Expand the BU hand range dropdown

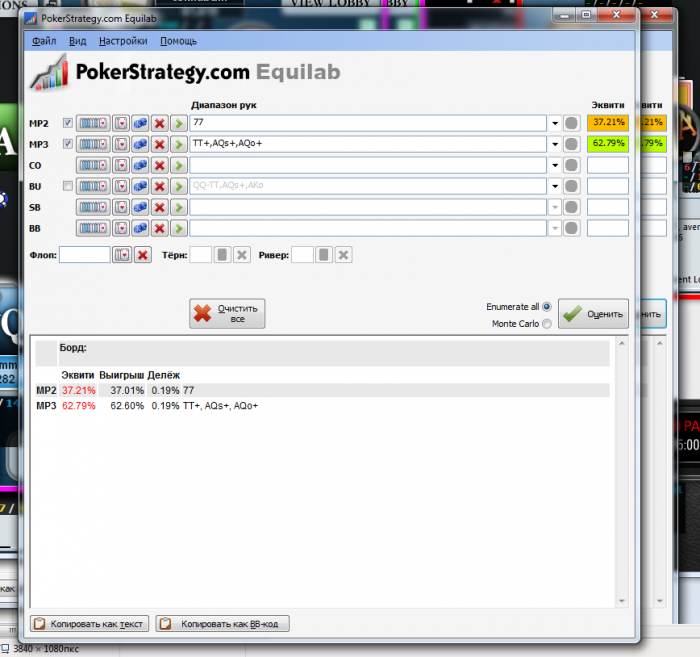555,186
